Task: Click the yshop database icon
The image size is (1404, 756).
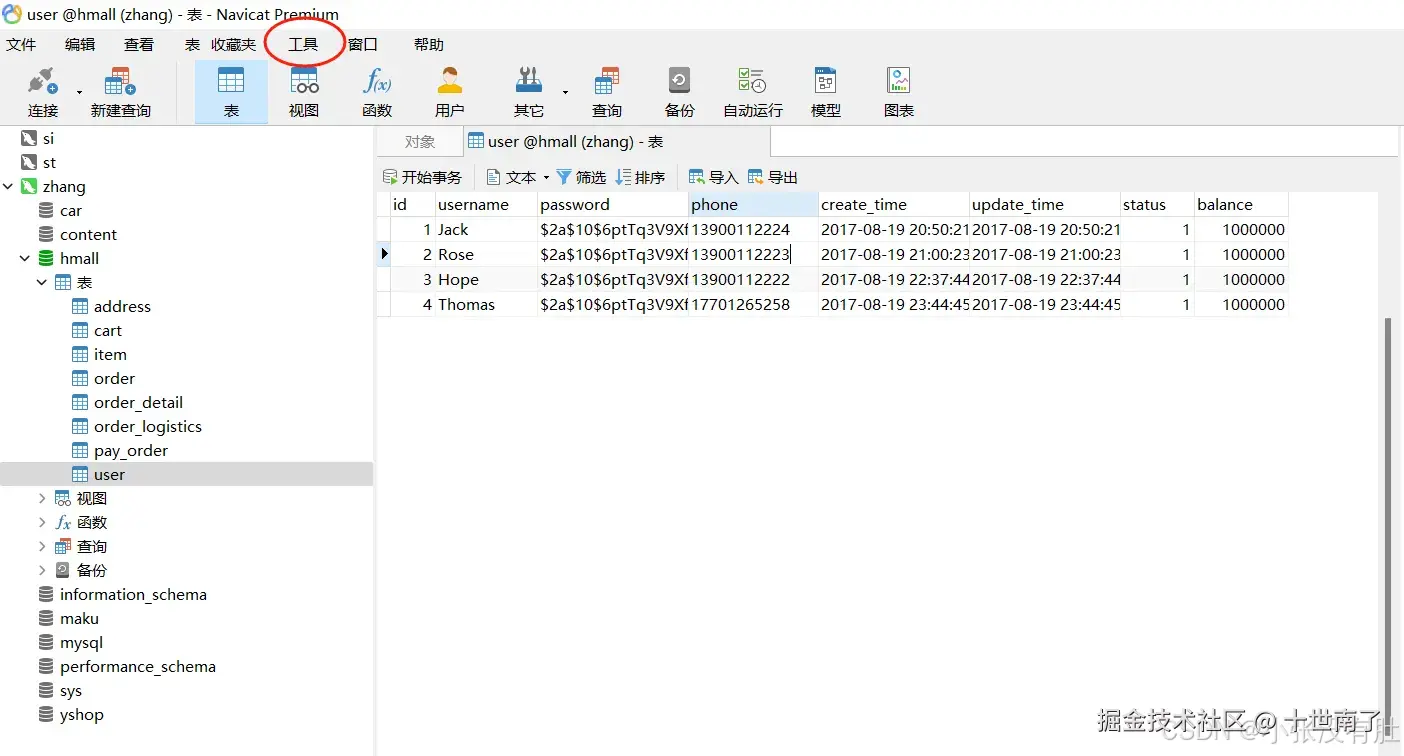Action: (46, 714)
